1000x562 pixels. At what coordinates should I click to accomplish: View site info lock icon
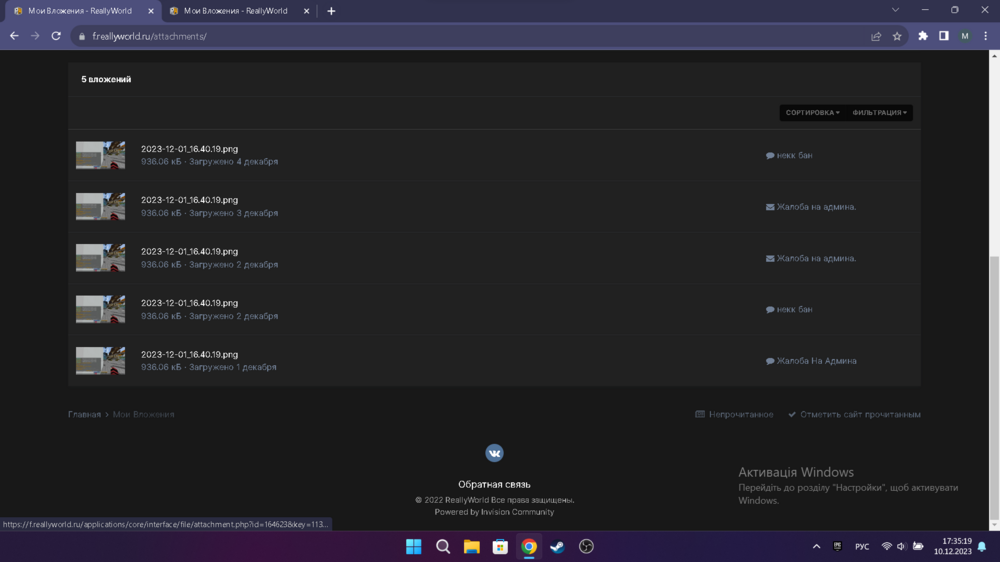tap(82, 36)
